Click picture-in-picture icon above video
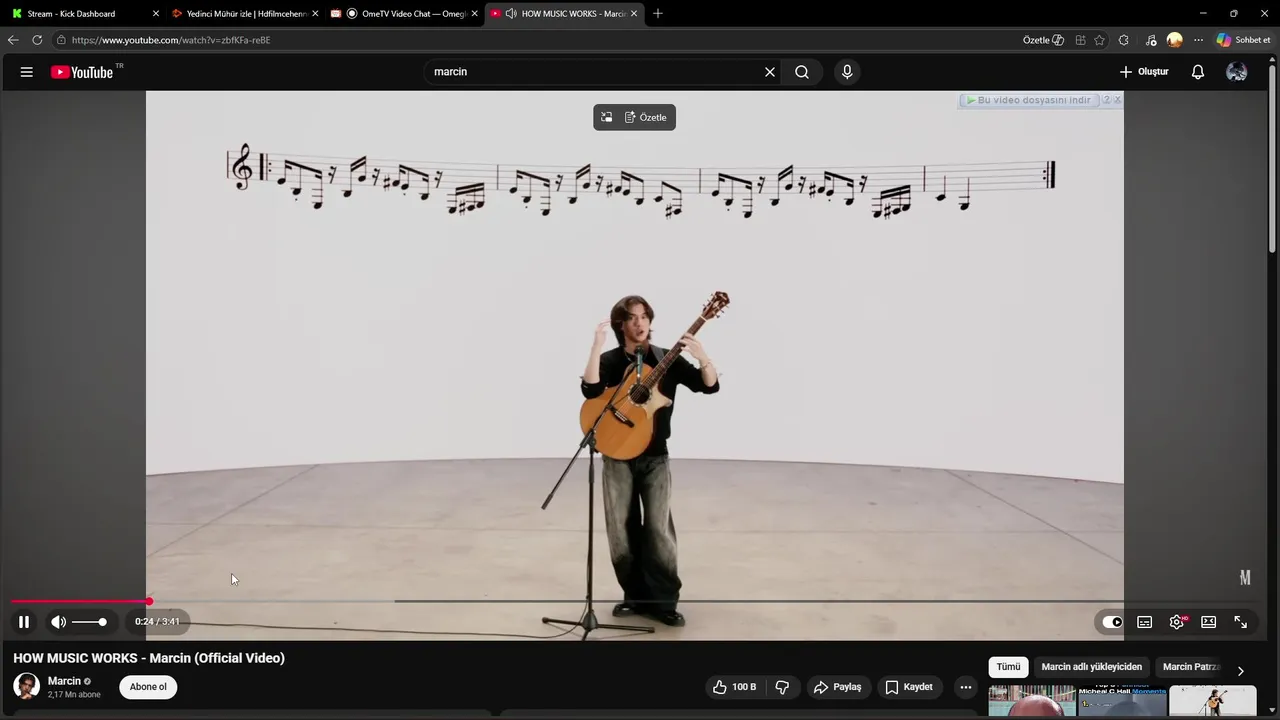Screen dimensions: 1280x720 click(x=606, y=117)
